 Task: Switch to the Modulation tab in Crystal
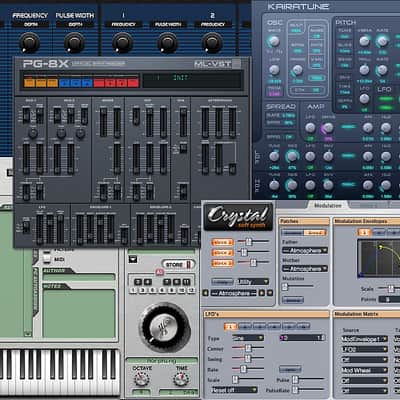point(328,206)
